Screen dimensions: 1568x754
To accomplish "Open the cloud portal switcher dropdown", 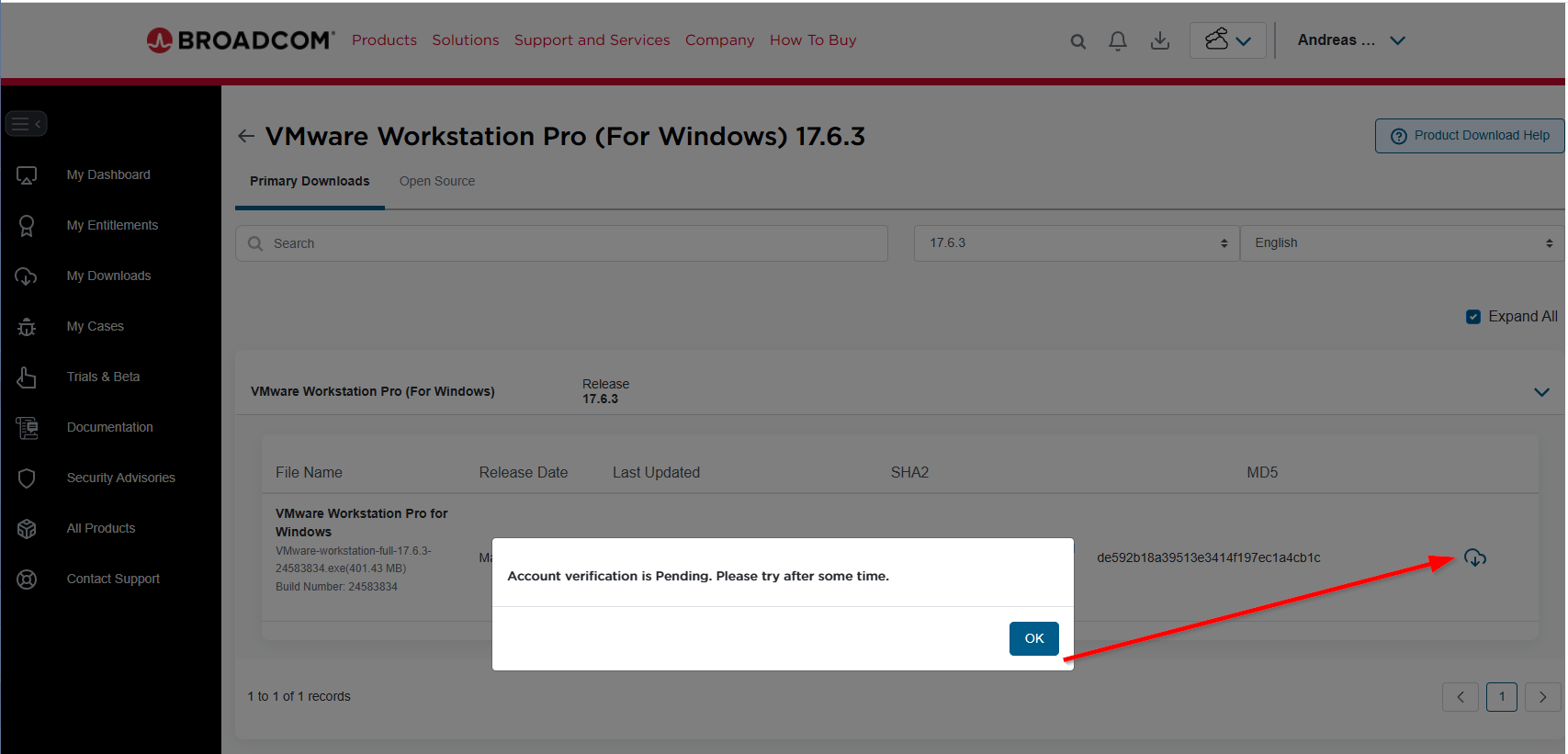I will point(1228,40).
